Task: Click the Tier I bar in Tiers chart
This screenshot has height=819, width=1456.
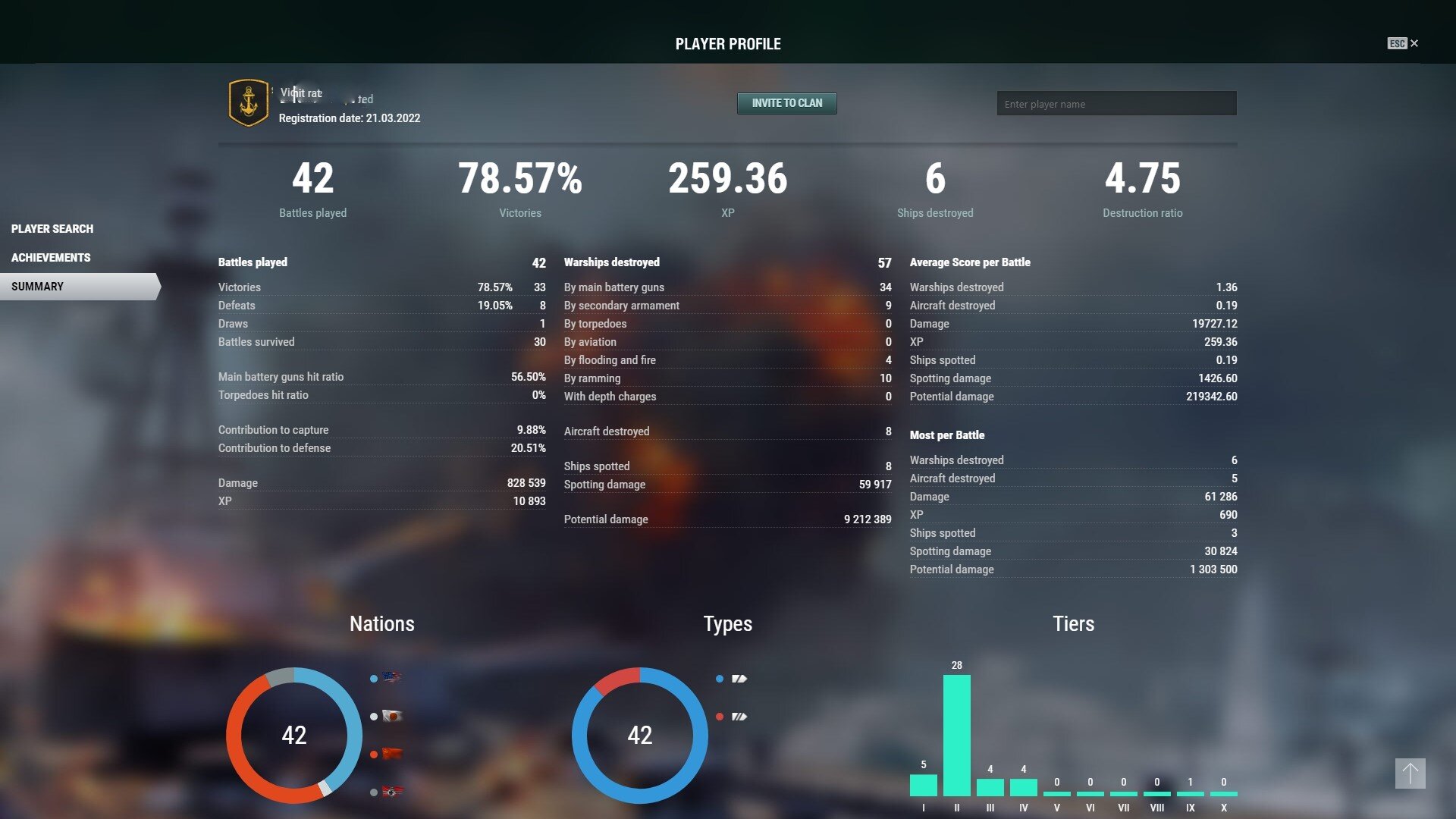Action: coord(923,785)
